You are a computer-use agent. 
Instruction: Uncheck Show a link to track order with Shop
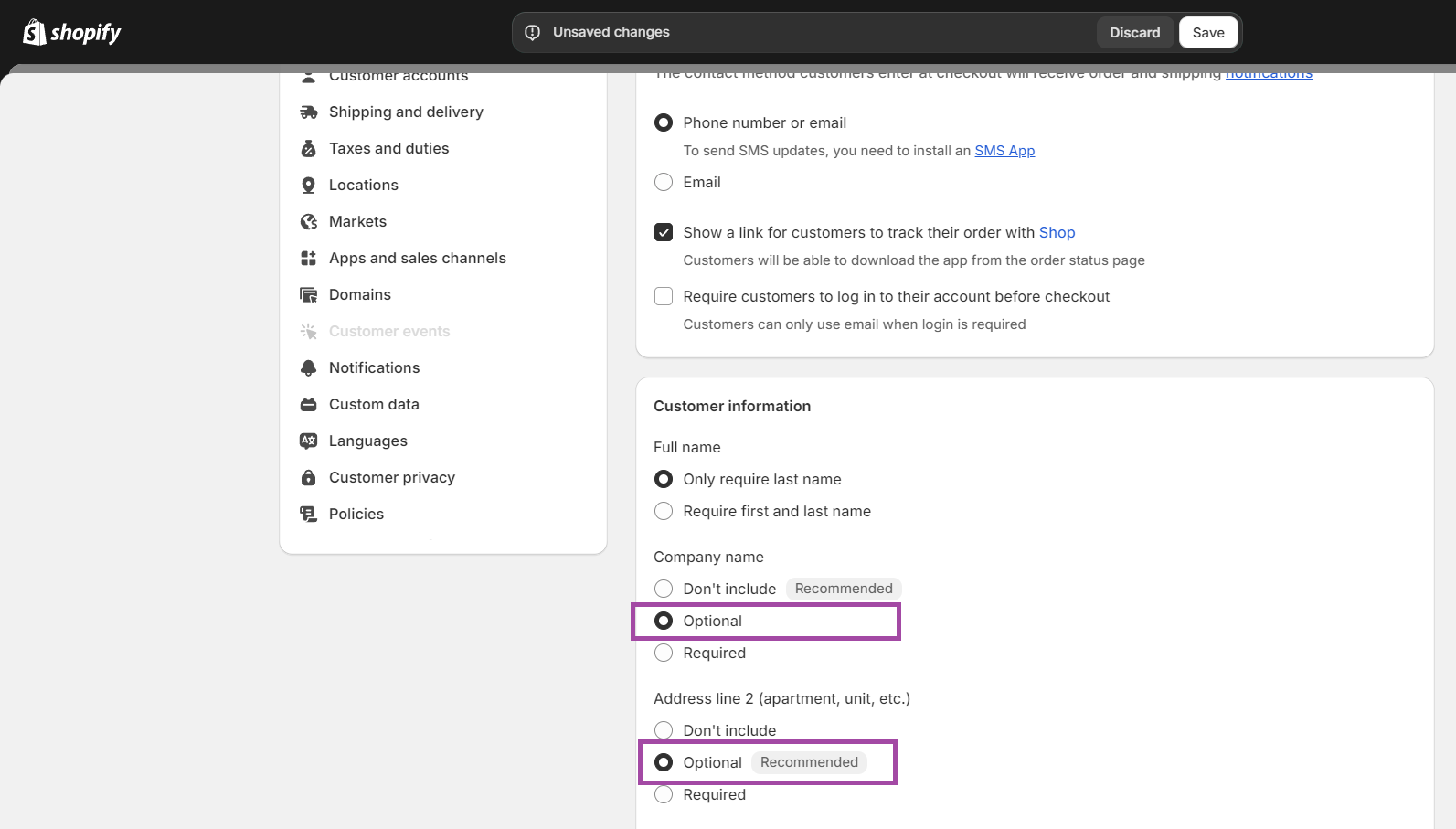tap(664, 232)
